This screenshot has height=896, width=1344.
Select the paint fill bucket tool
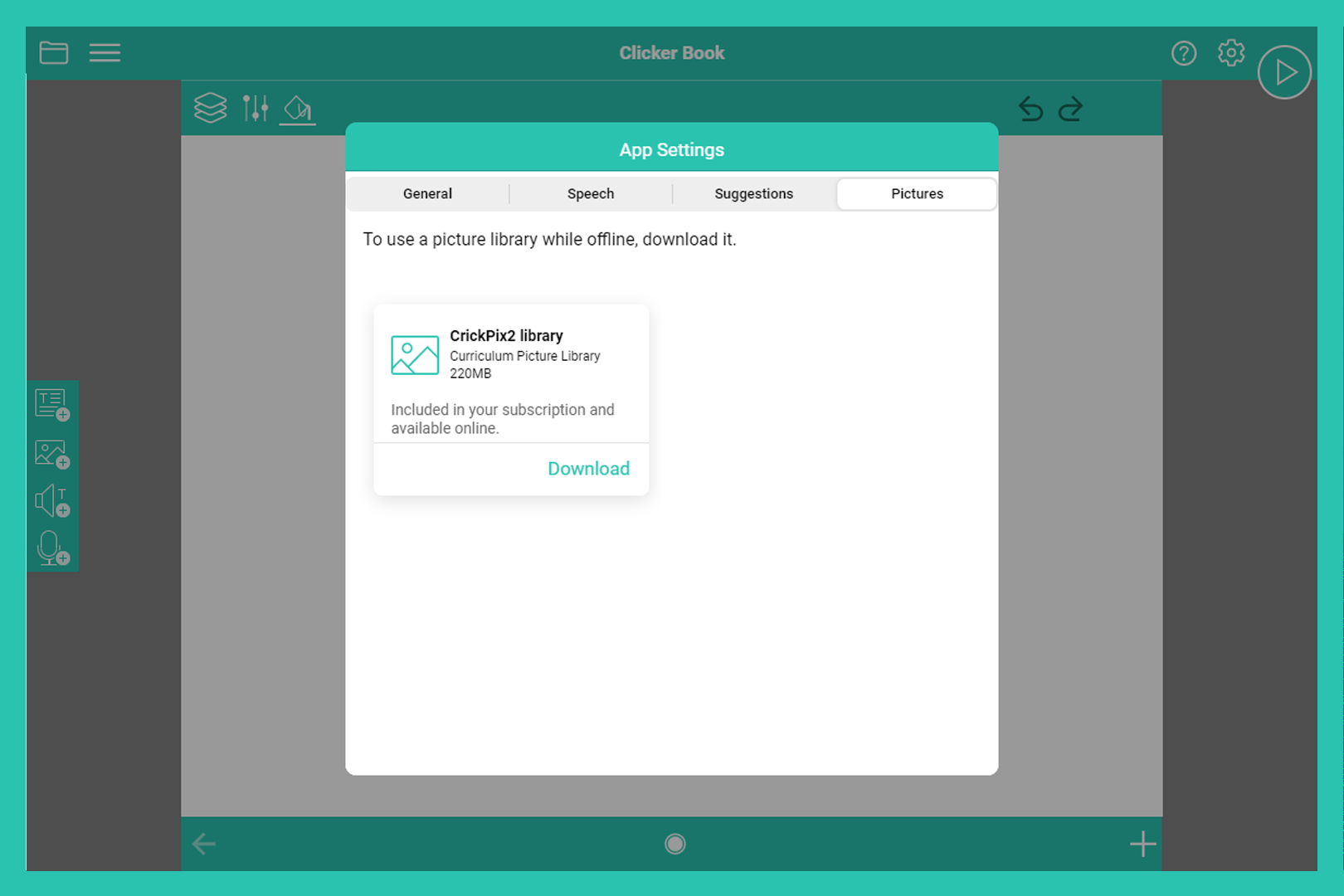point(298,109)
